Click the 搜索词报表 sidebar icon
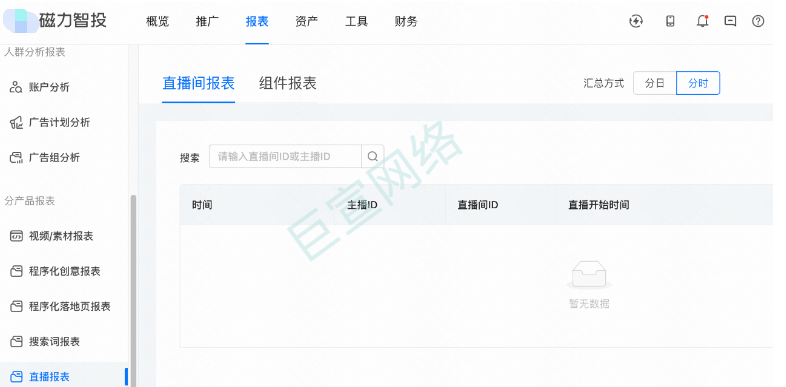The image size is (786, 387). [16, 341]
